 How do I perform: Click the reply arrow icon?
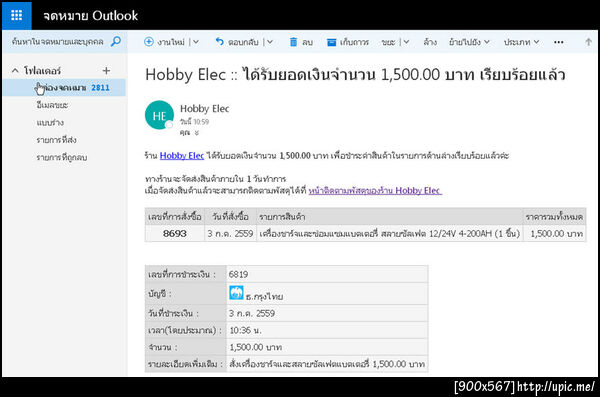[x=220, y=41]
